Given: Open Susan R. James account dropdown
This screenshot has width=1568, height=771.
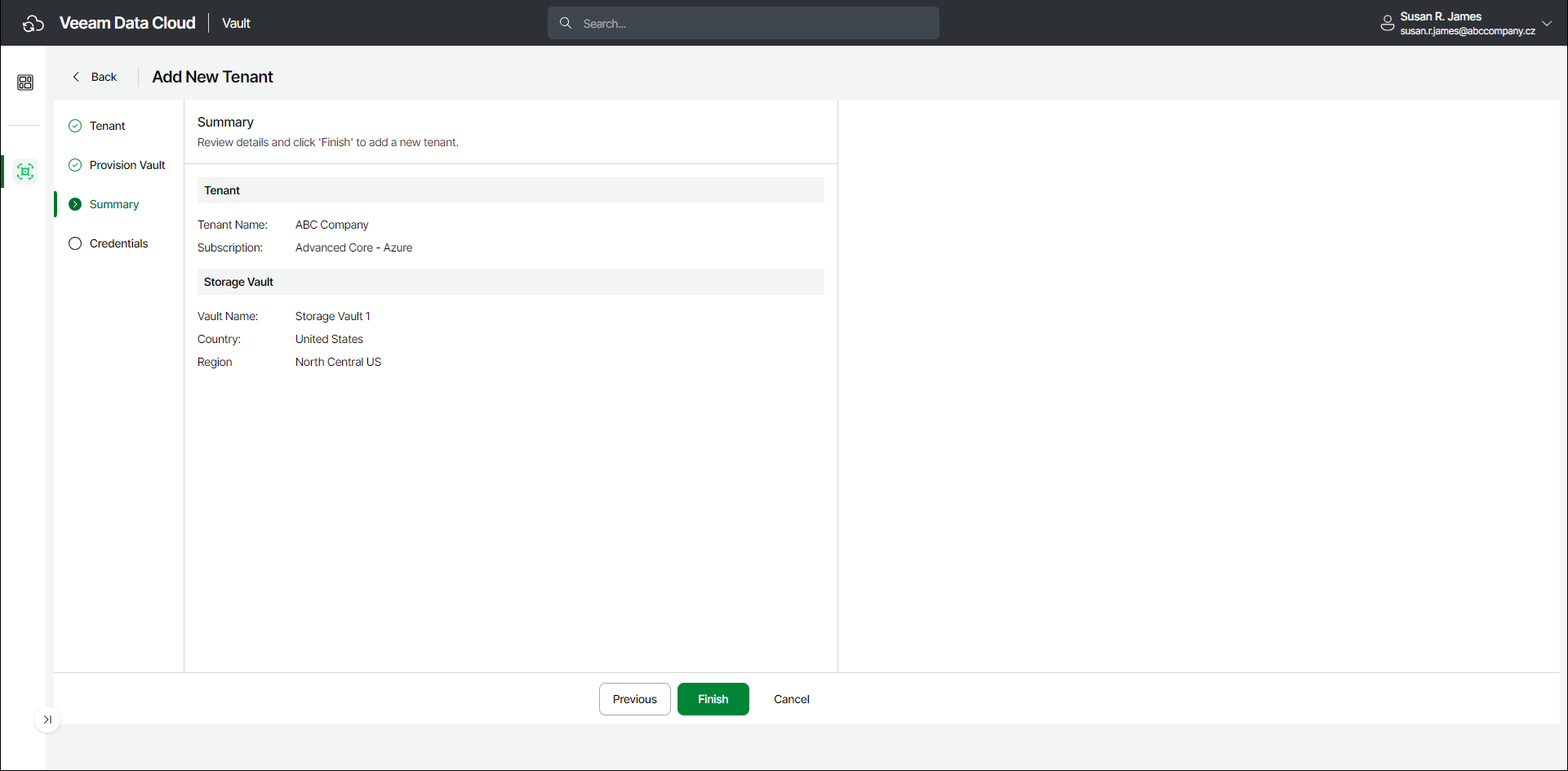Looking at the screenshot, I should point(1547,24).
